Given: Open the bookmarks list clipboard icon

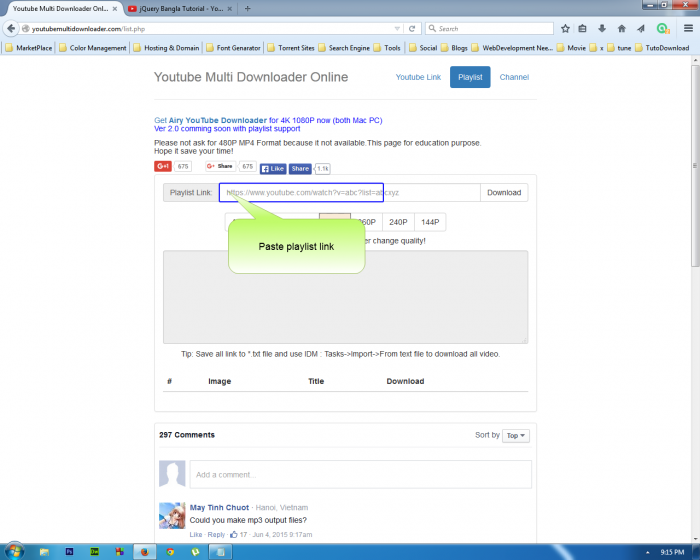Looking at the screenshot, I should click(x=582, y=29).
